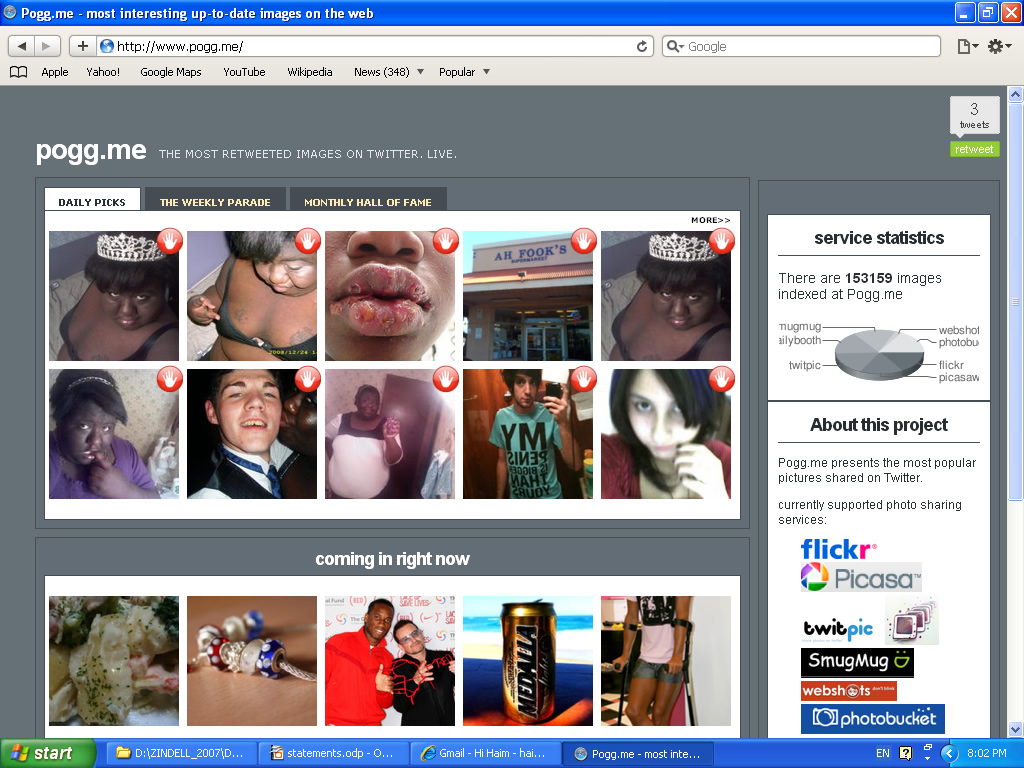Switch to the D:\ZINDELL_2007 folder taskbar window
This screenshot has height=768, width=1024.
click(180, 754)
